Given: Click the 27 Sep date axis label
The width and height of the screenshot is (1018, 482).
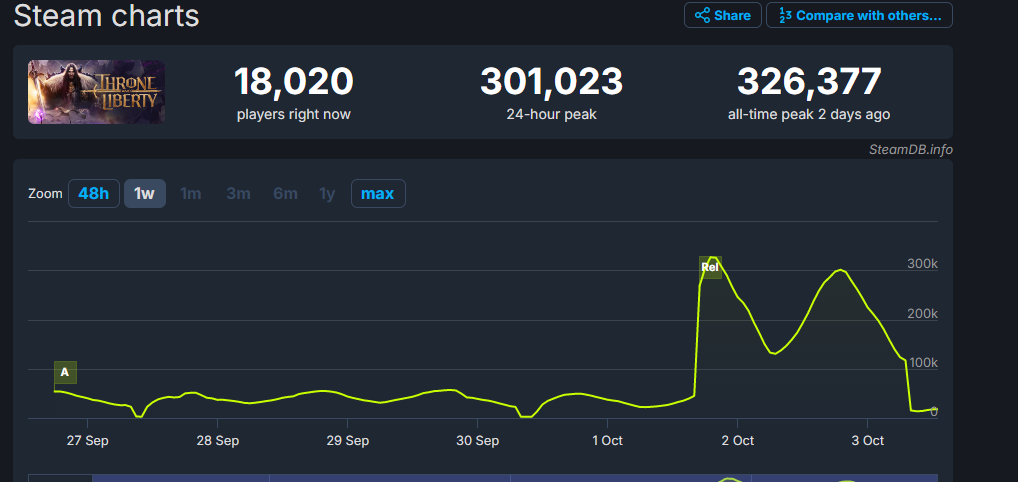Looking at the screenshot, I should [x=88, y=440].
